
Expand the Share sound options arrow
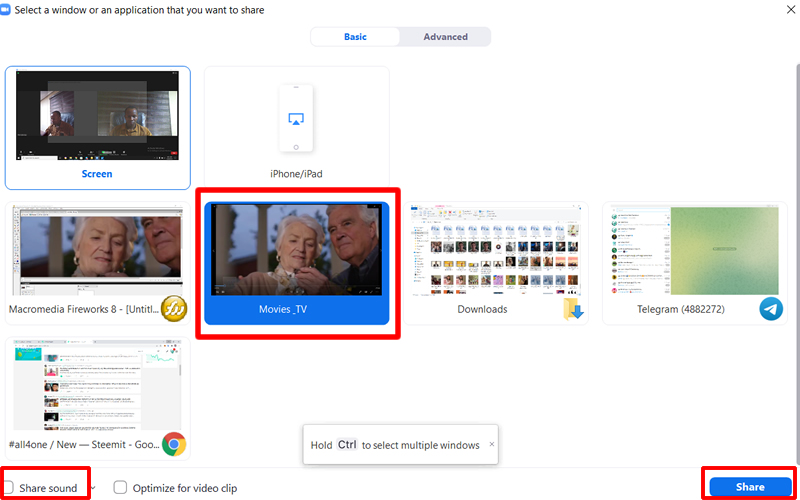pos(93,488)
